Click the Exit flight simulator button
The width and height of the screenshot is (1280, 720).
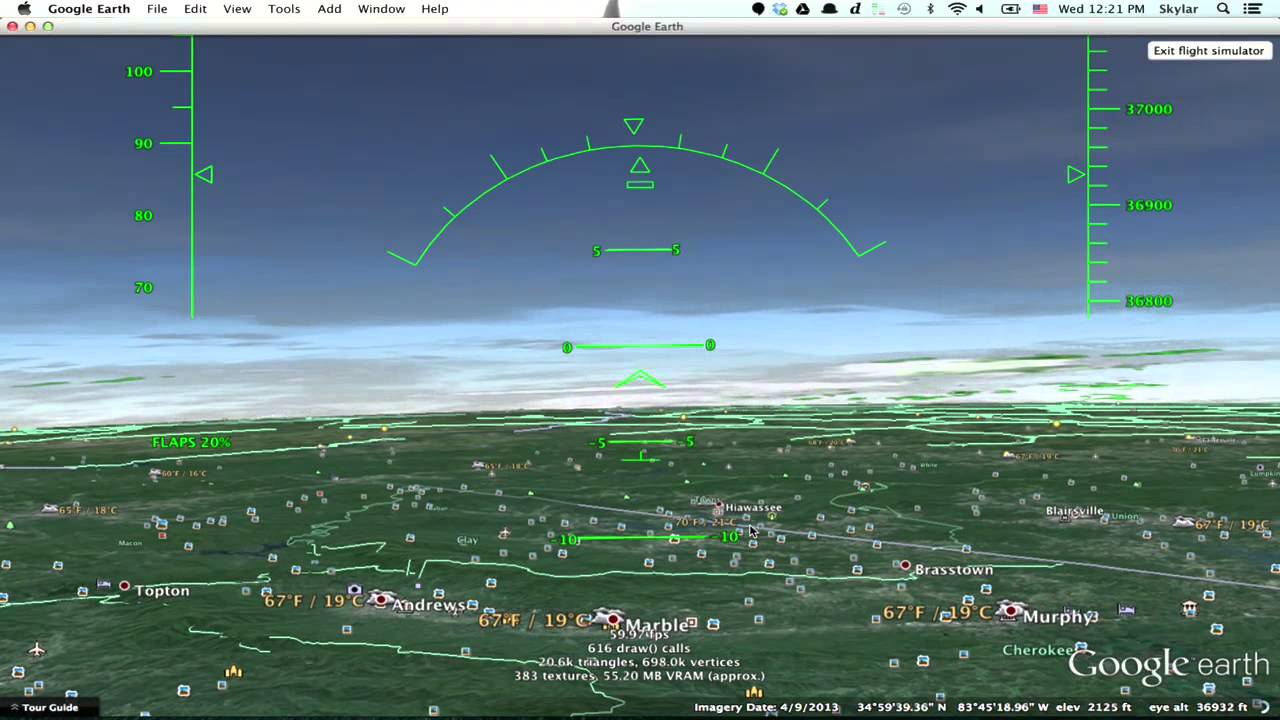1208,51
